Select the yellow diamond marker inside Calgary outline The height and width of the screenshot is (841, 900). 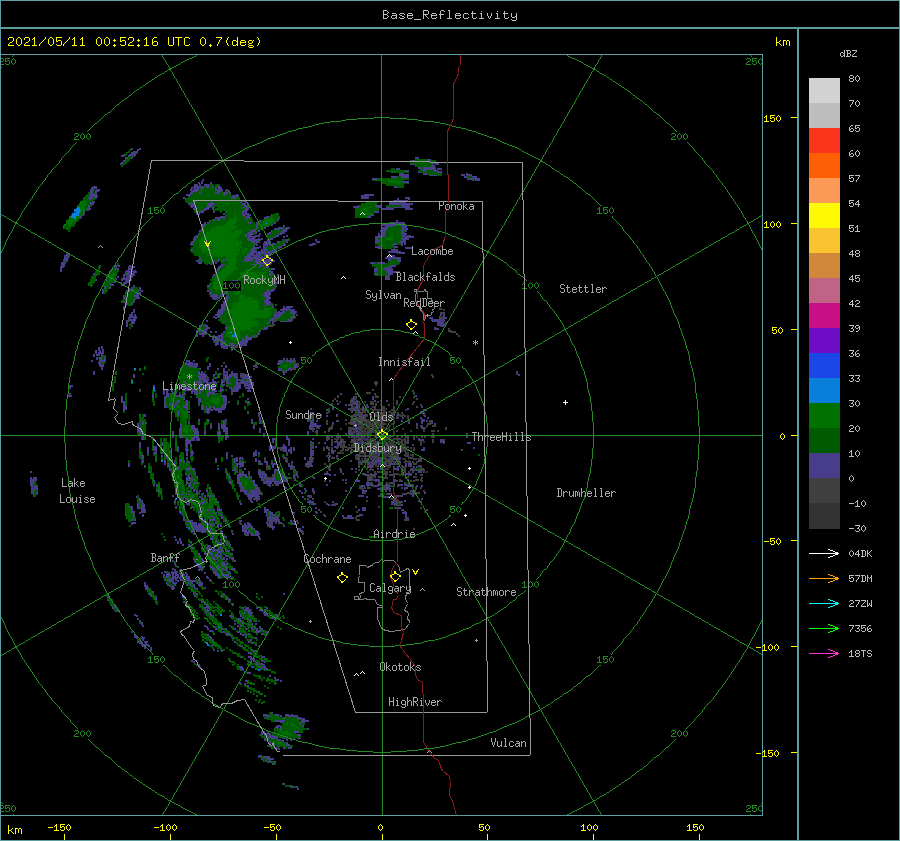[x=395, y=576]
